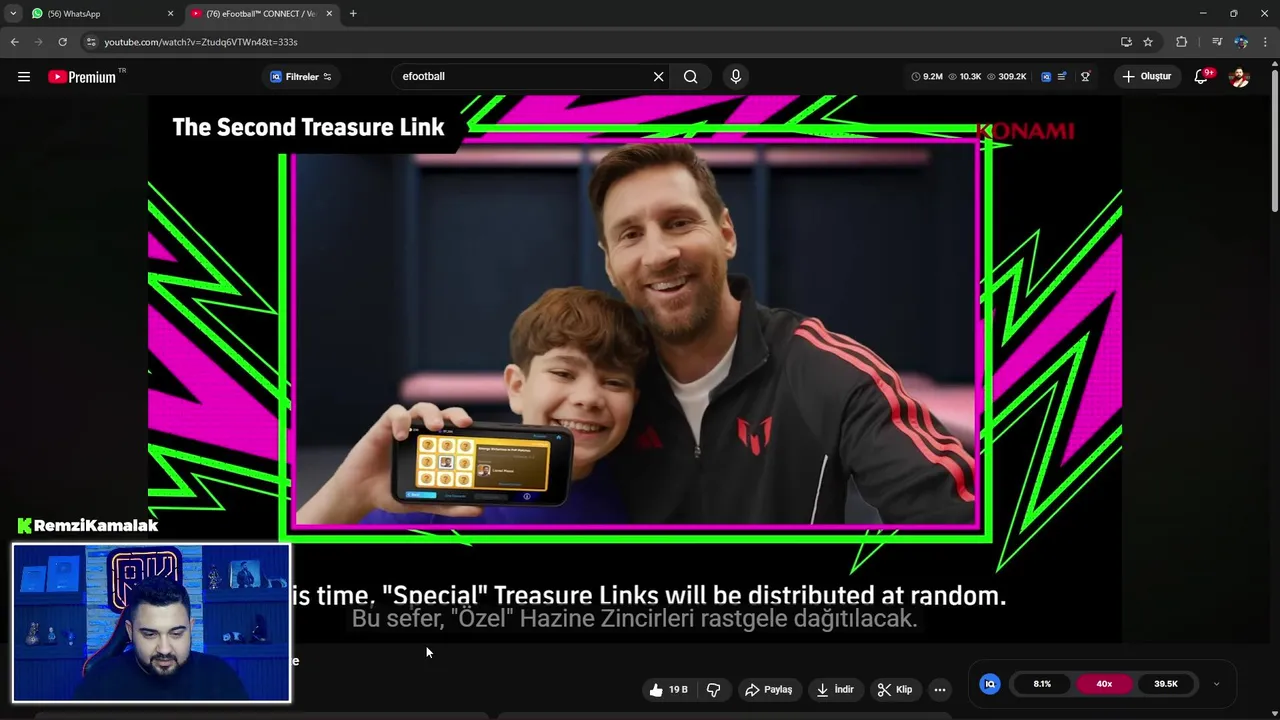
Task: Open the YouTube hamburger guide menu
Action: [24, 77]
